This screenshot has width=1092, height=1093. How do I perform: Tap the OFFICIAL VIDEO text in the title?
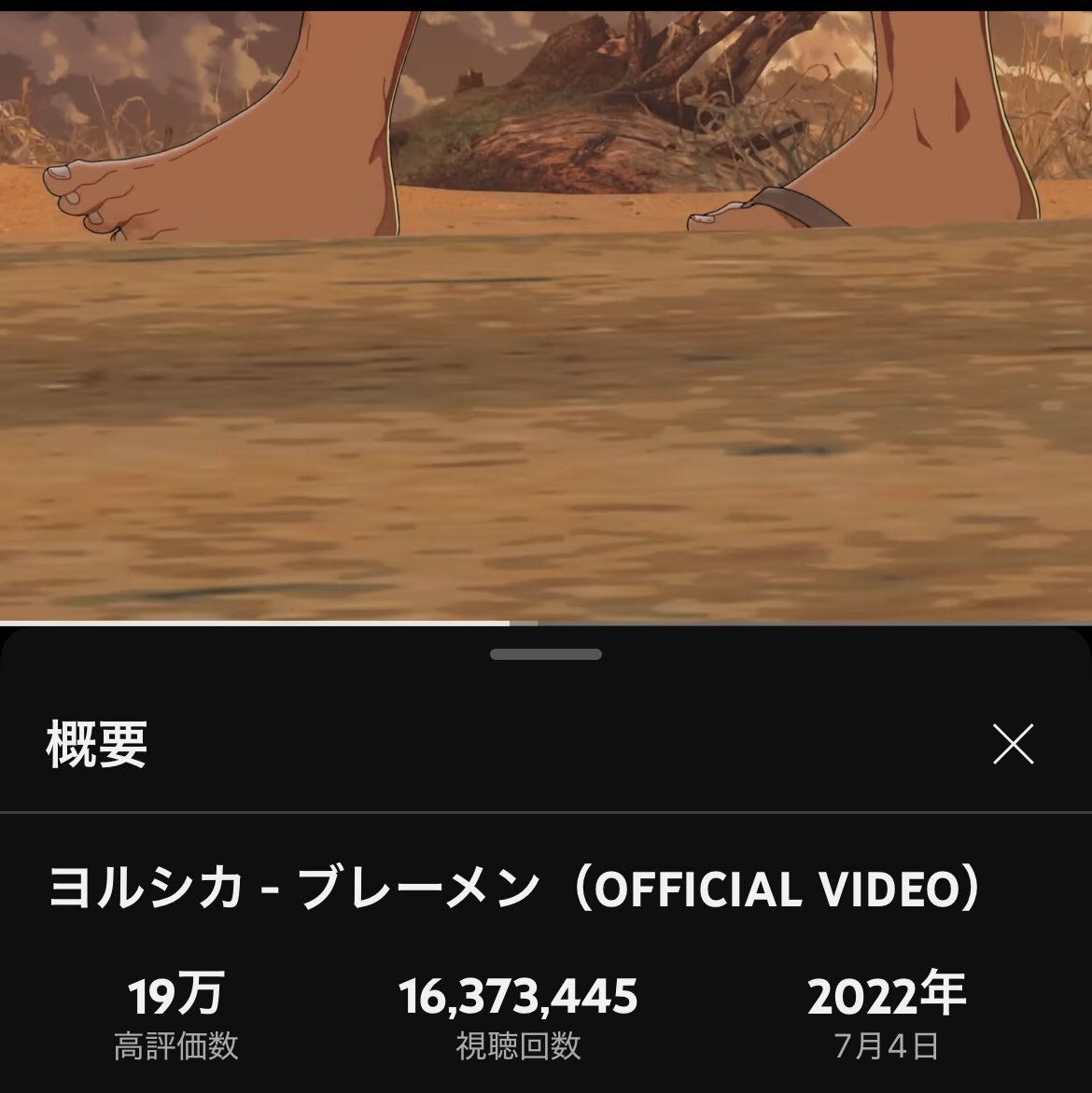pyautogui.click(x=777, y=890)
